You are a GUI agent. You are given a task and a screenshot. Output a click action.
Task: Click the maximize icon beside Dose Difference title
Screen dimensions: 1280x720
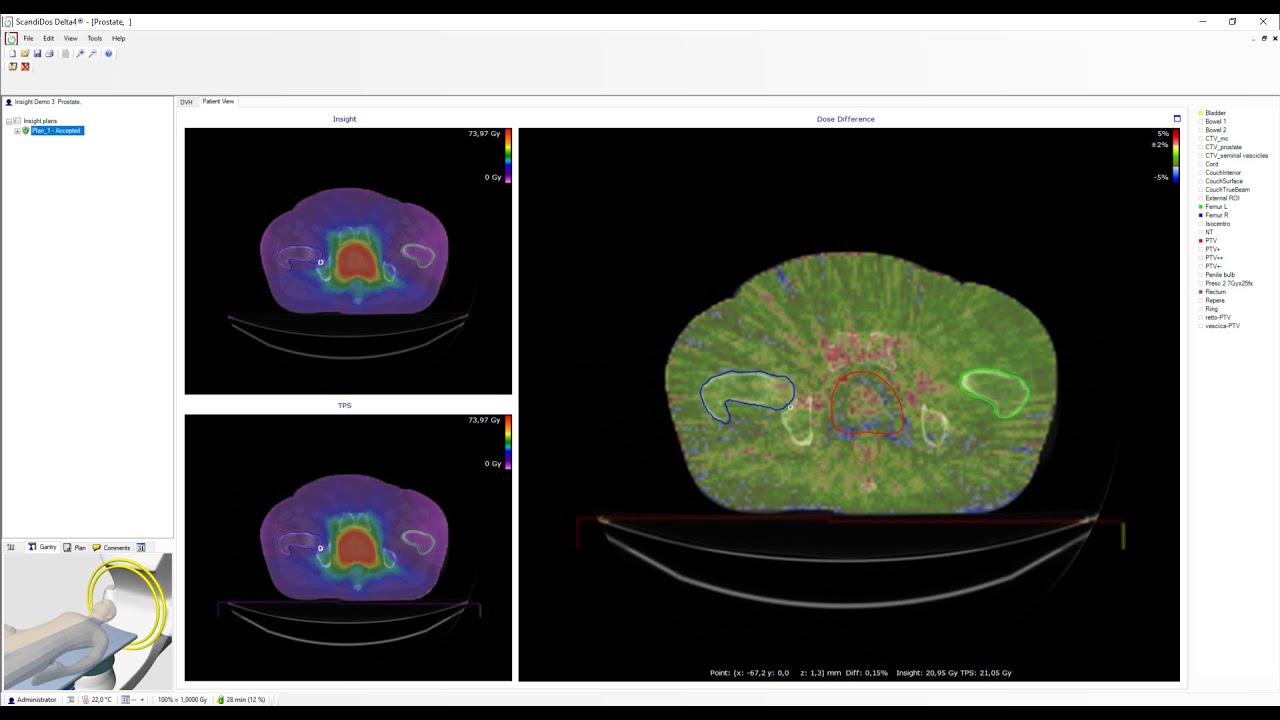tap(1177, 119)
